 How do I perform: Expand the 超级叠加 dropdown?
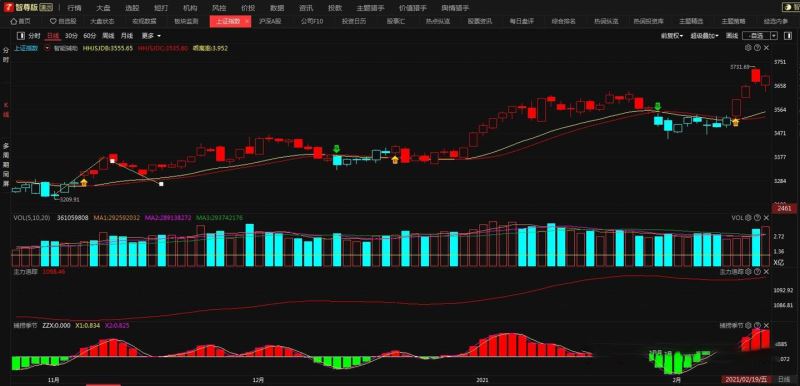coord(704,36)
